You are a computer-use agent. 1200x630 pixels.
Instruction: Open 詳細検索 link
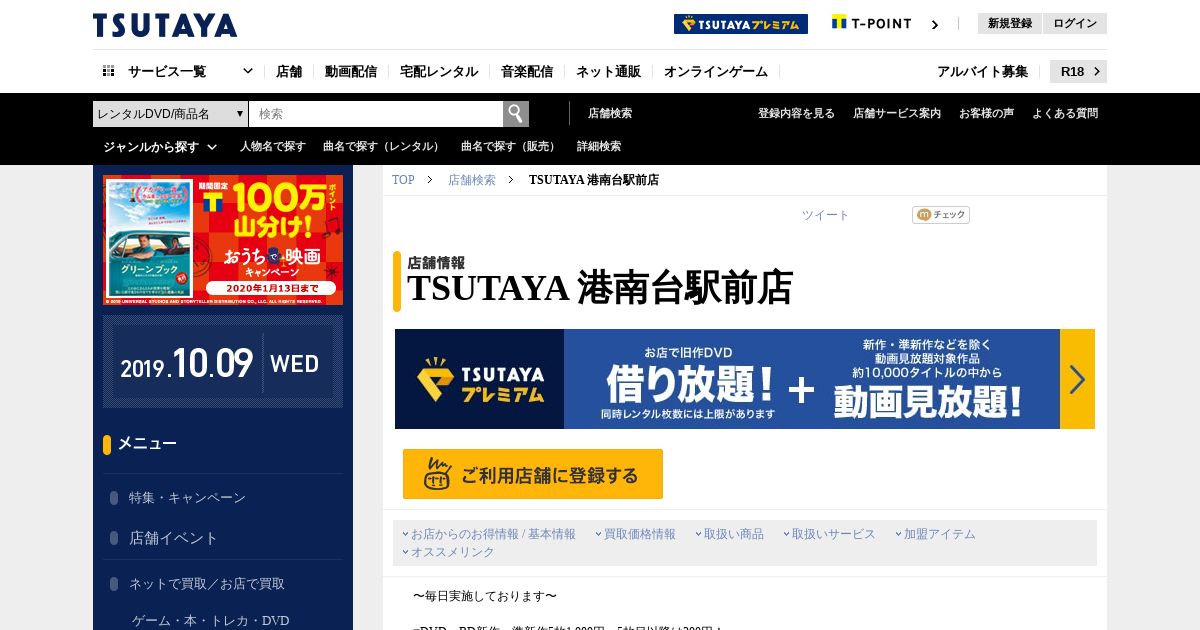[599, 147]
